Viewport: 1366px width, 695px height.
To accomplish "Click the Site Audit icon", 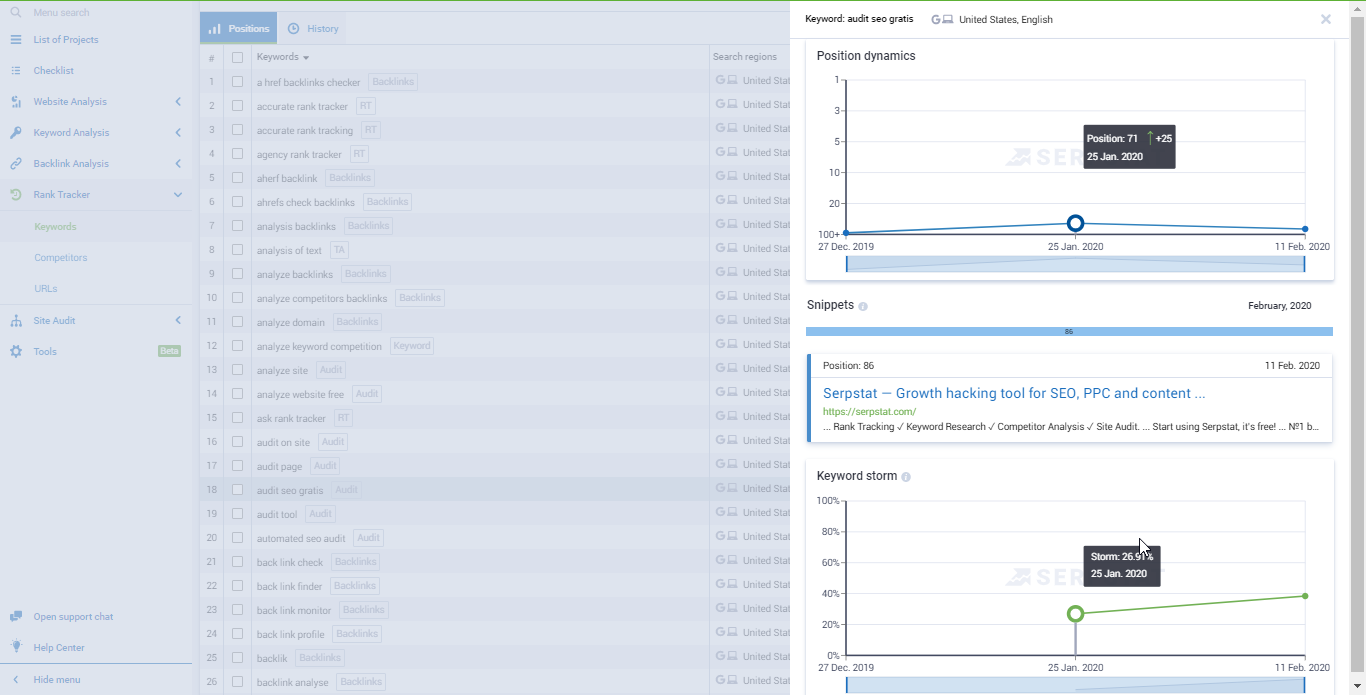I will [15, 320].
